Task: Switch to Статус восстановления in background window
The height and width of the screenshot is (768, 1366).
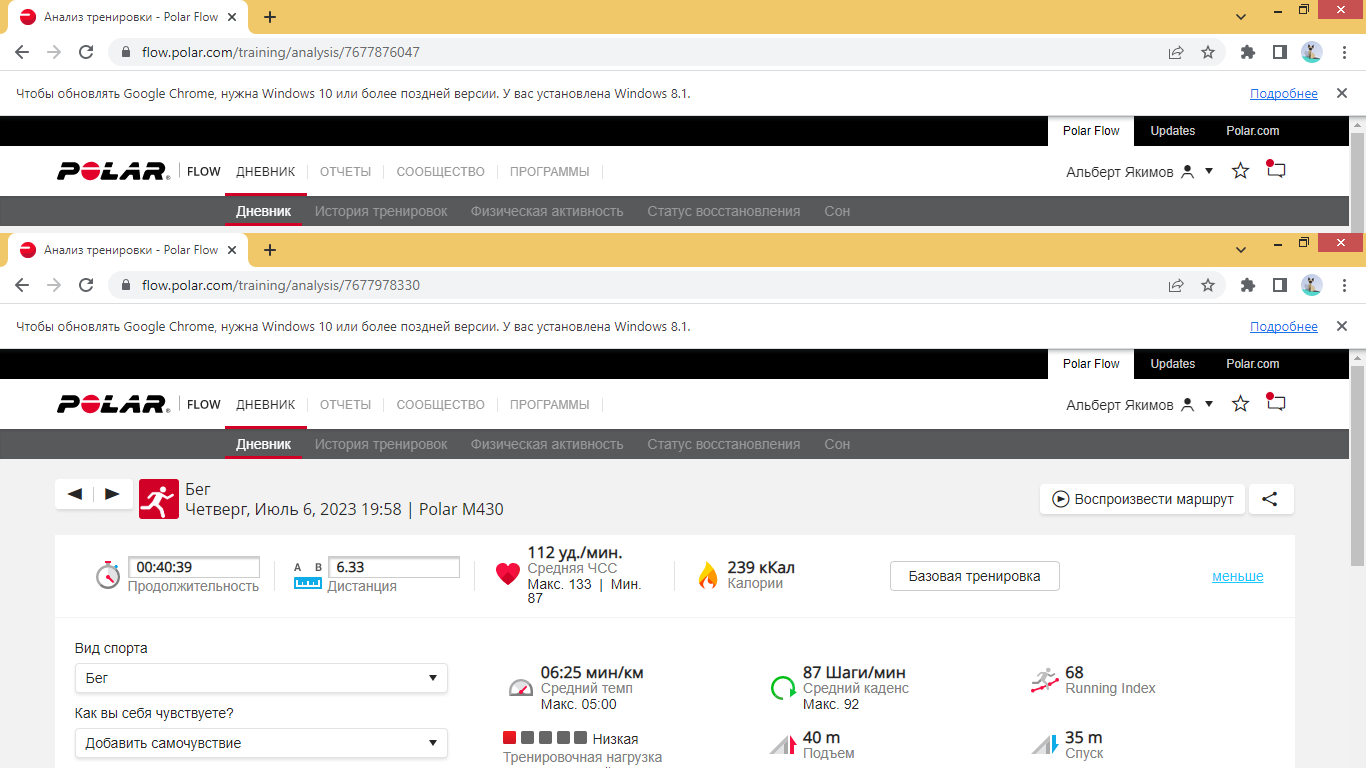Action: click(x=724, y=211)
